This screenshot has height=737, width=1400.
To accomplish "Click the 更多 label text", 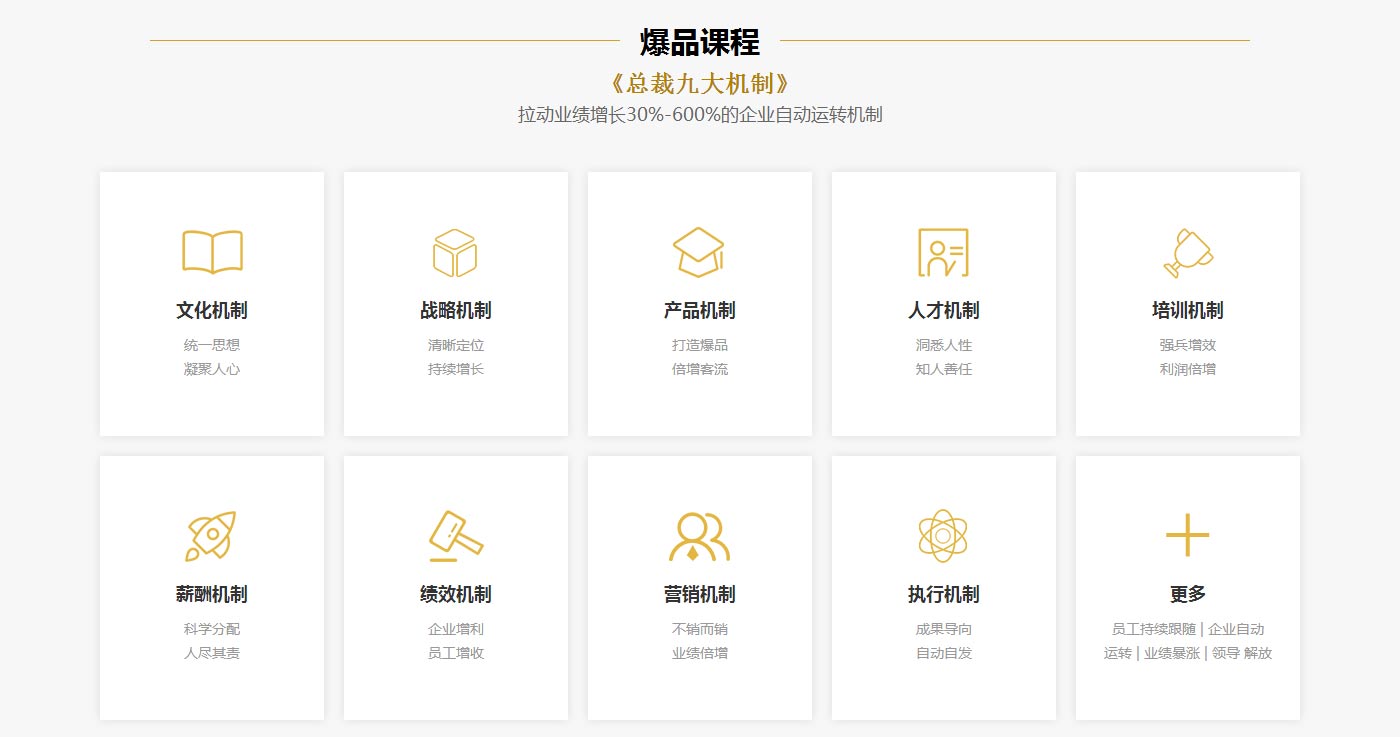I will coord(1187,593).
